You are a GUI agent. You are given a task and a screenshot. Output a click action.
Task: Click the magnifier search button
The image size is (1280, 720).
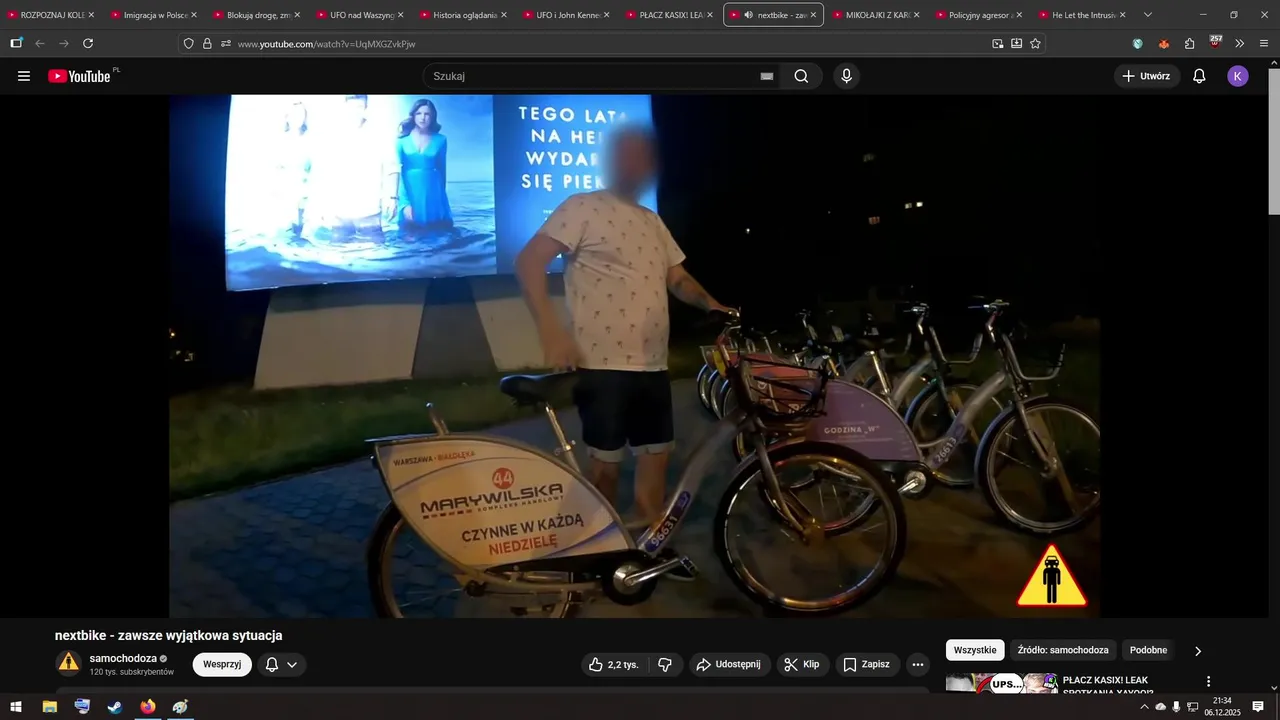click(801, 76)
